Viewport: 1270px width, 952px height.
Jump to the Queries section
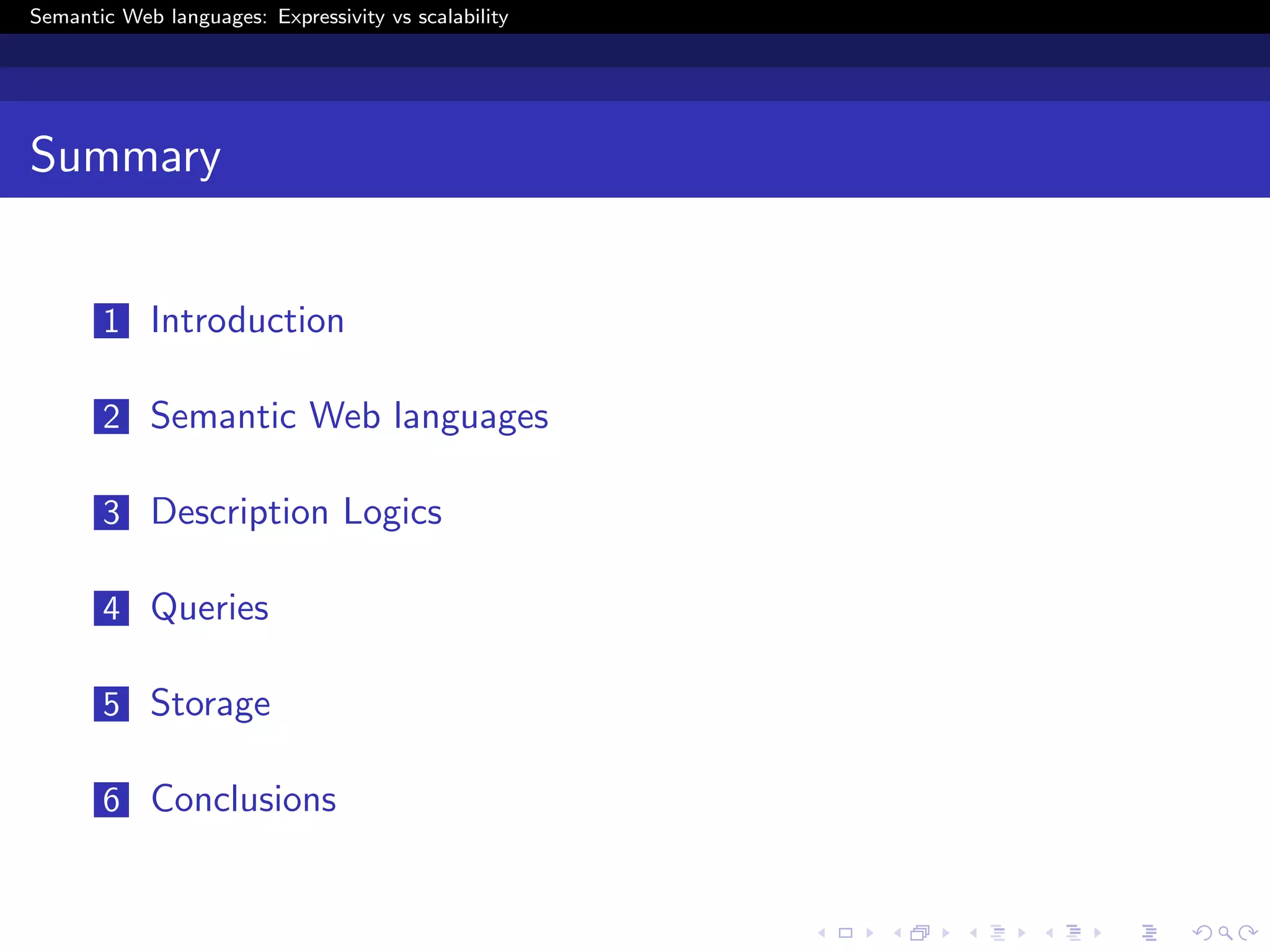click(210, 607)
